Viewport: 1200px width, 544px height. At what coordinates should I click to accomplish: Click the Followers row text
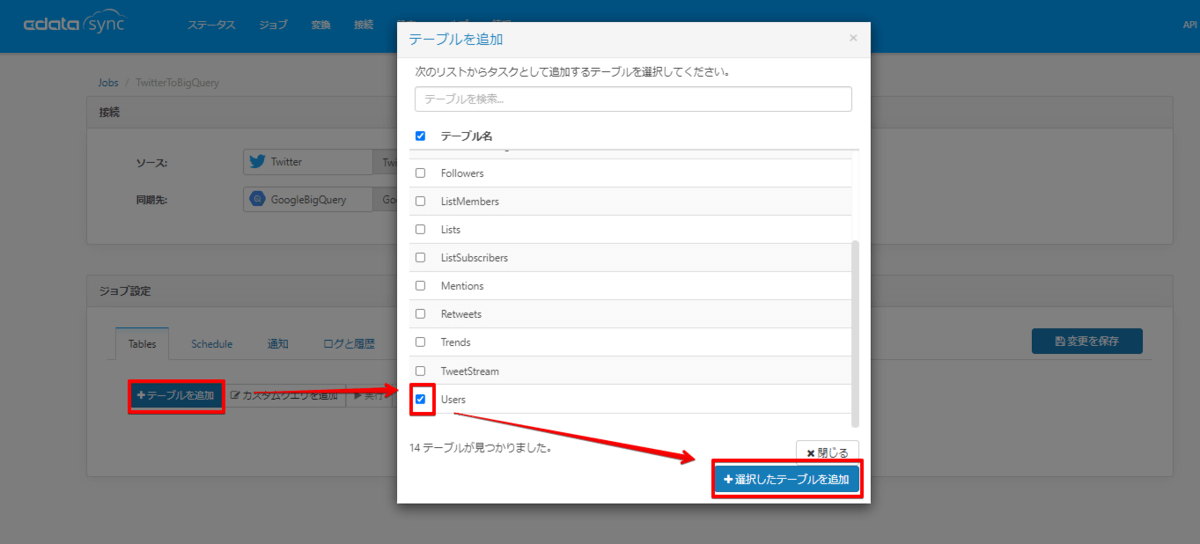(x=462, y=173)
